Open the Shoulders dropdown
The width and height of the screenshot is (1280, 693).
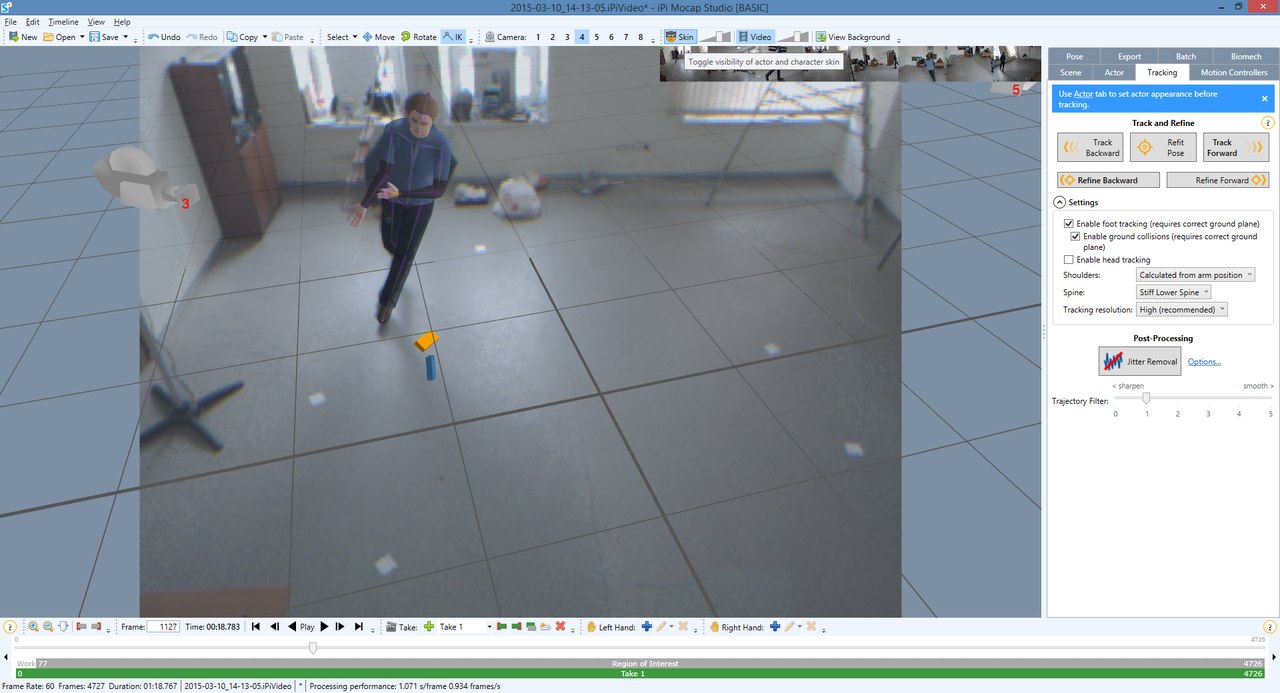[1195, 274]
